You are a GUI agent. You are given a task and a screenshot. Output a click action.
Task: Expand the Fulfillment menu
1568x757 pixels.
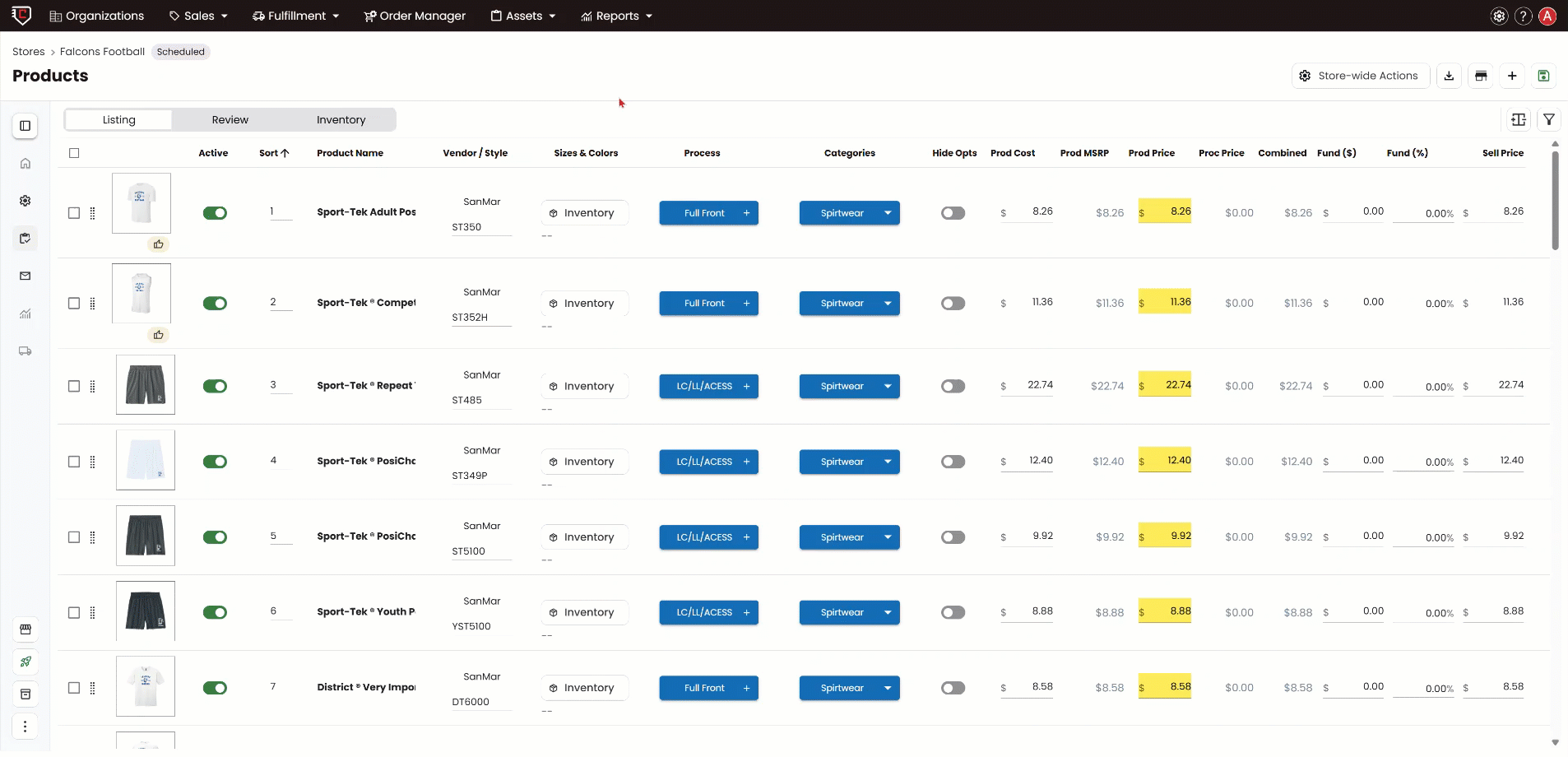(x=296, y=16)
